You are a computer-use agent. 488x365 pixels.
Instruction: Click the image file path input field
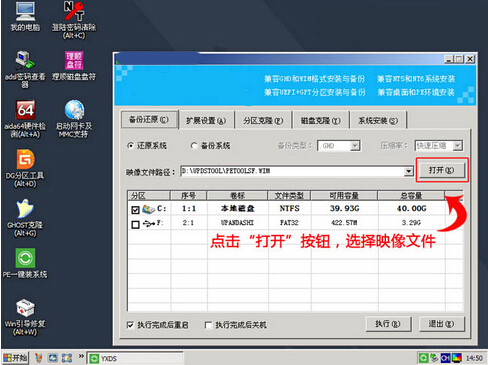[x=292, y=171]
